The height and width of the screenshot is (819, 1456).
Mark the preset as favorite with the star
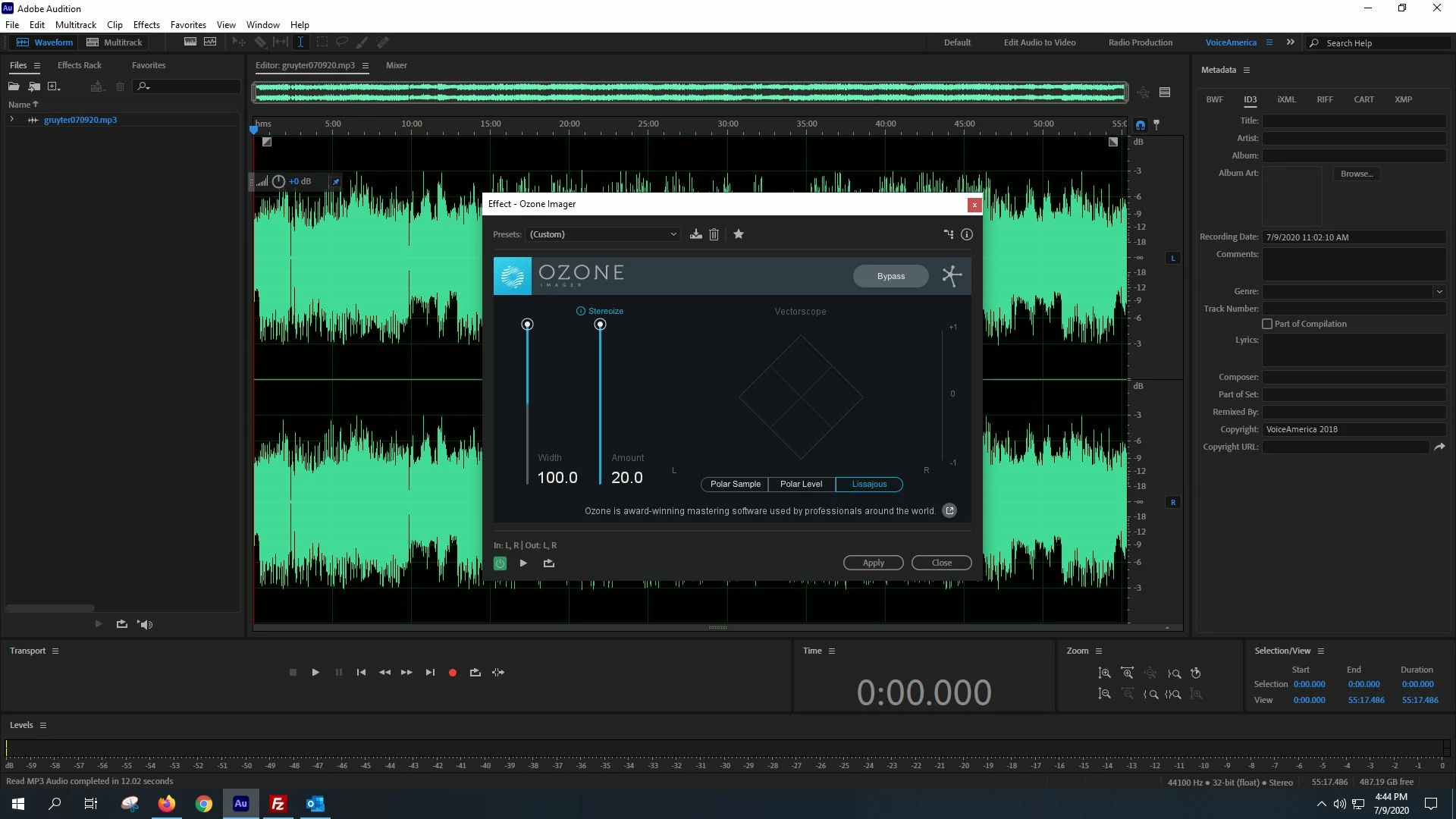point(739,234)
